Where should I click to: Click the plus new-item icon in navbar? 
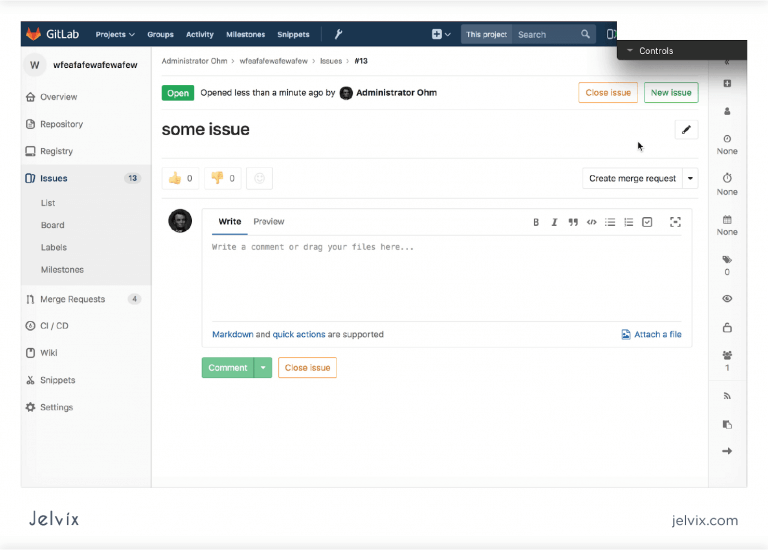click(436, 34)
